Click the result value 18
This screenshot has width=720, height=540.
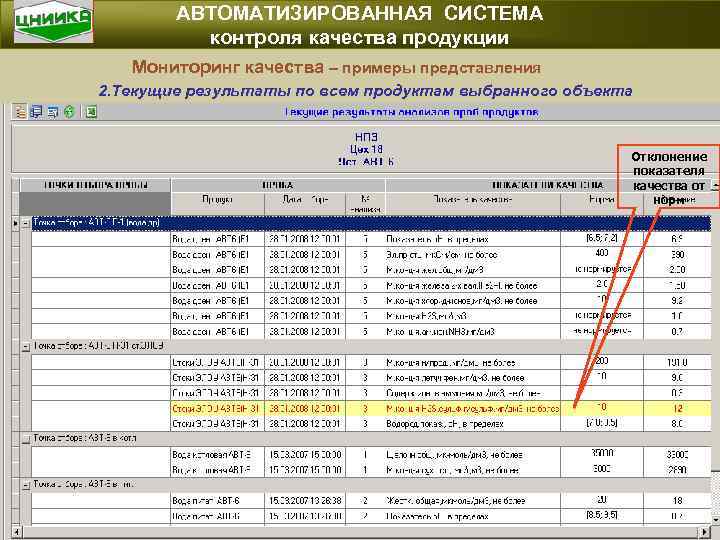pos(678,501)
